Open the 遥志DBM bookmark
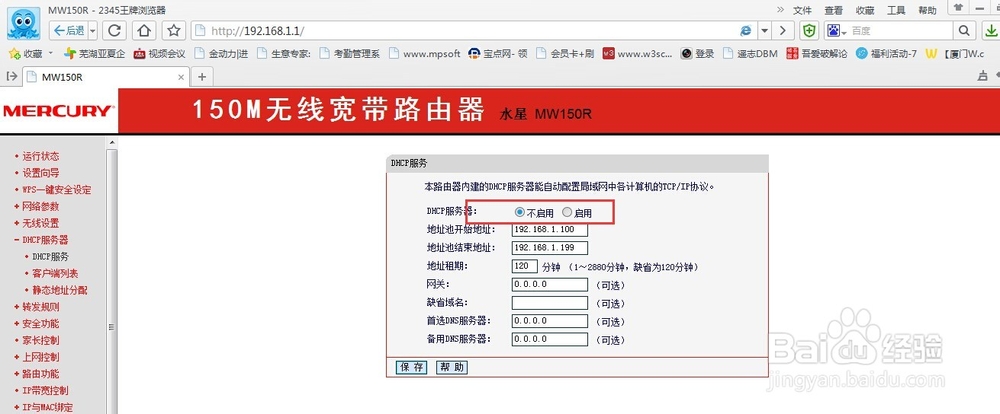Image resolution: width=1000 pixels, height=414 pixels. (750, 54)
